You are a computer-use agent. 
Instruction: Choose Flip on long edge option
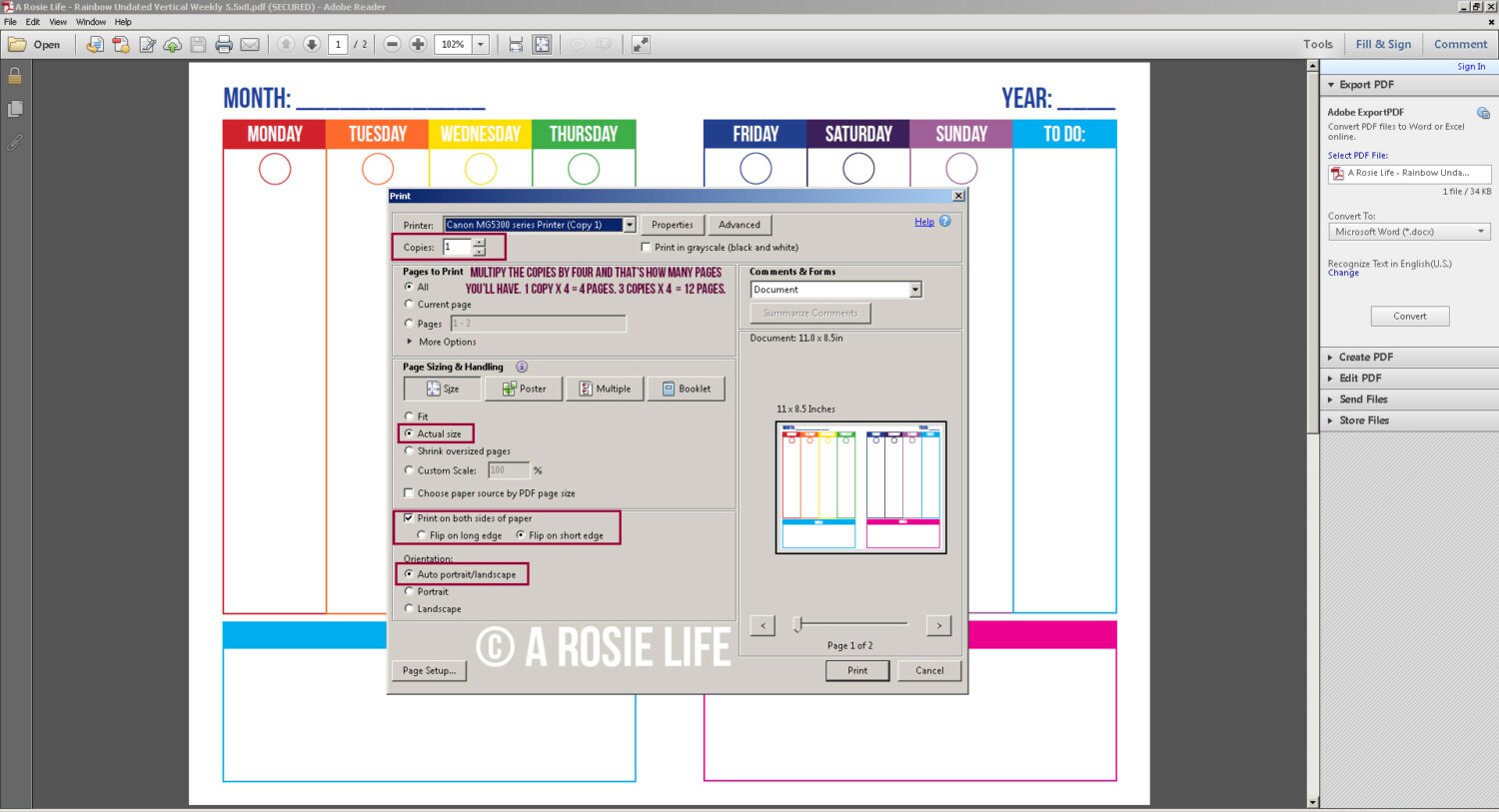[x=421, y=535]
